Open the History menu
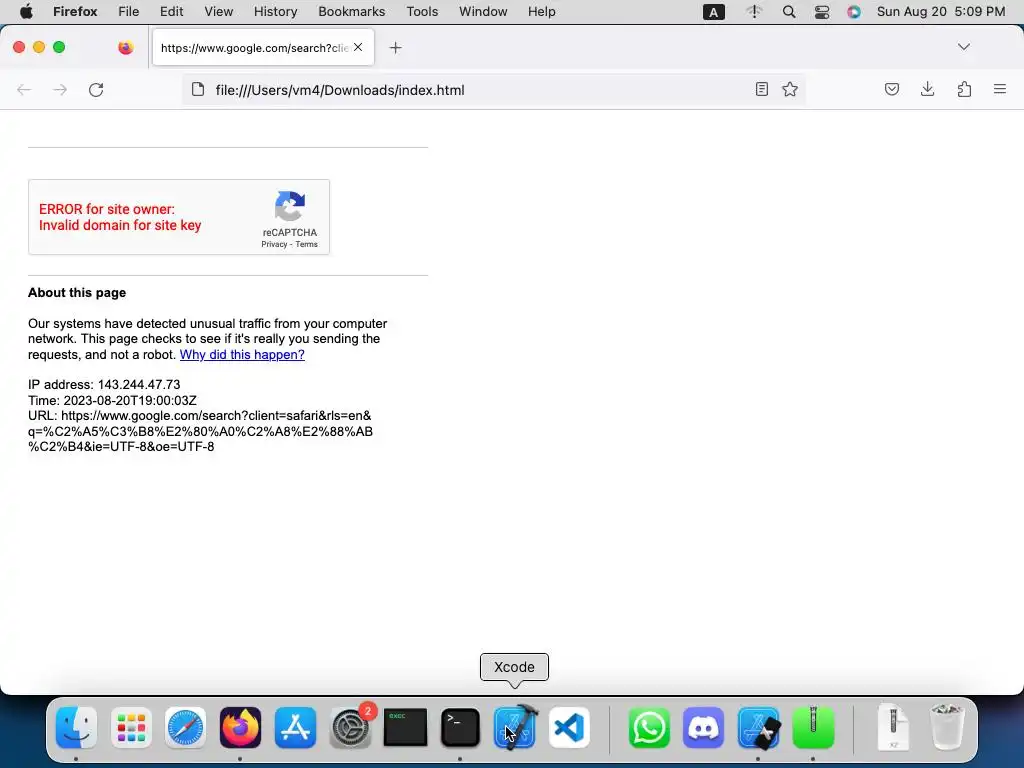Screen dimensions: 1024x768 click(x=276, y=12)
